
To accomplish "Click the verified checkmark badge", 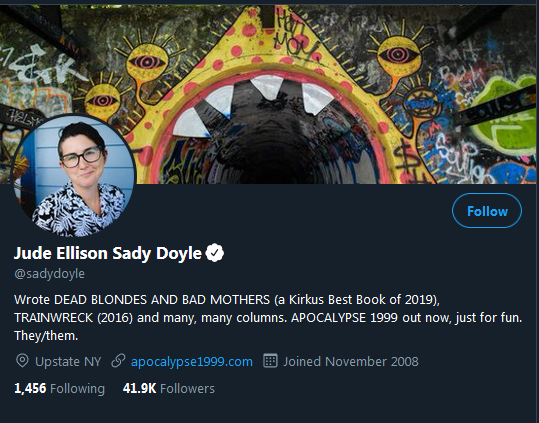I will (214, 253).
